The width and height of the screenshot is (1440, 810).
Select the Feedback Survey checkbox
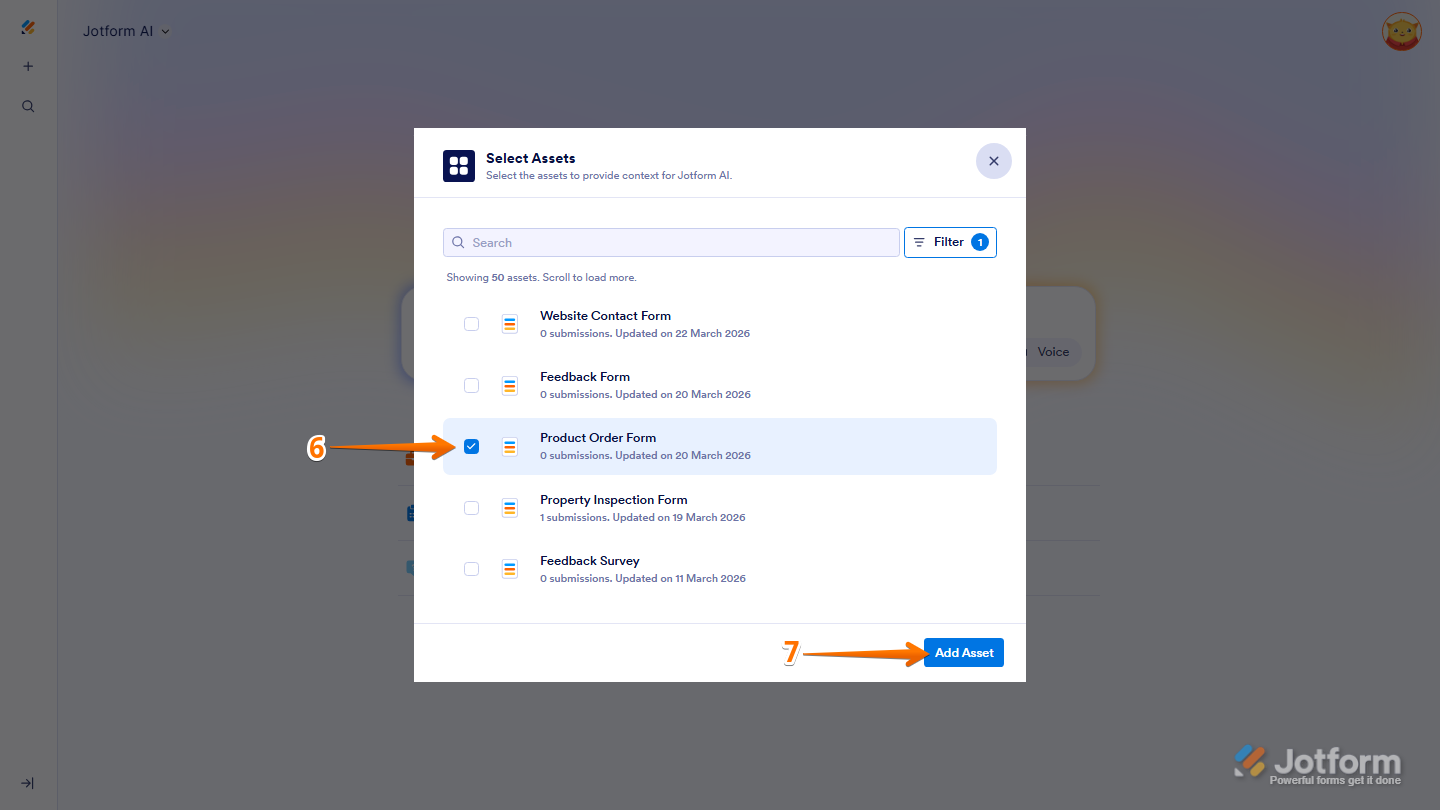pos(471,568)
